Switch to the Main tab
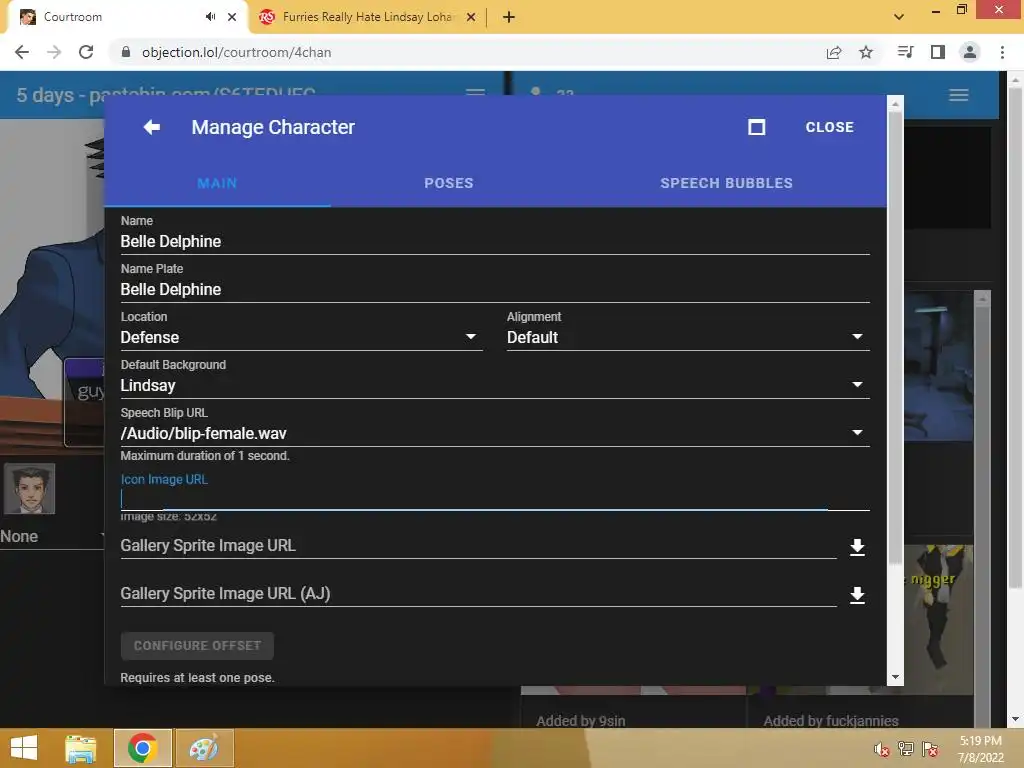 217,184
